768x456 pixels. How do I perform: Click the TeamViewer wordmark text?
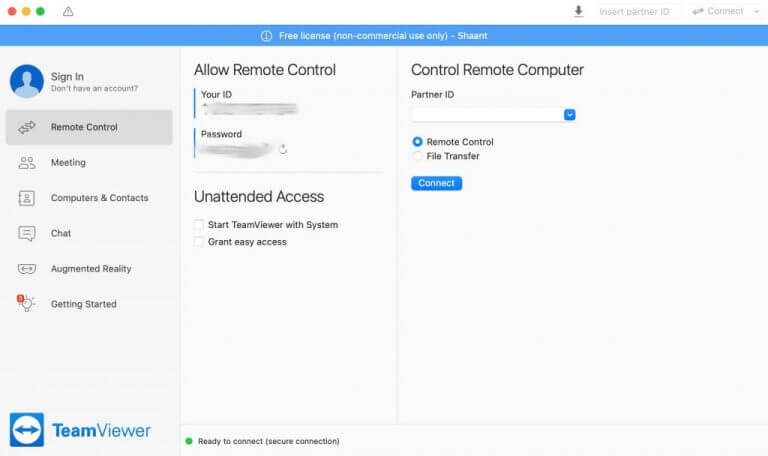(101, 431)
